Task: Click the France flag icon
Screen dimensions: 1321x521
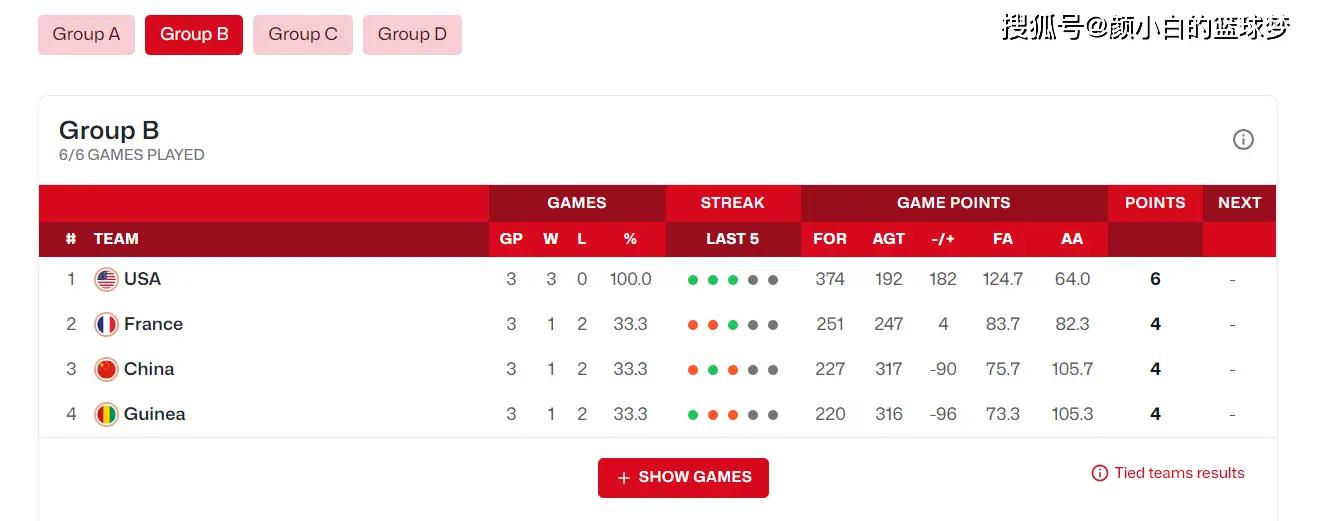Action: 106,325
